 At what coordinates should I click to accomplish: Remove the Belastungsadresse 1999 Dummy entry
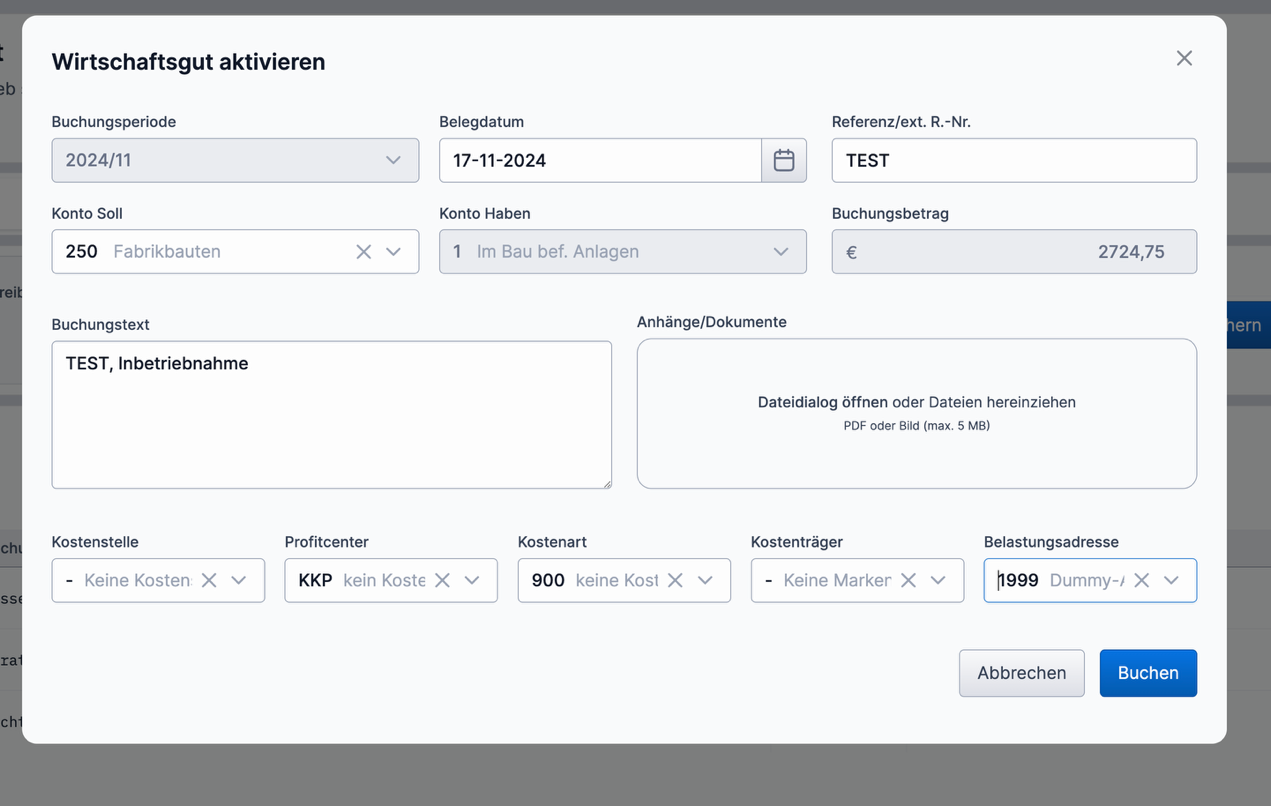pyautogui.click(x=1141, y=580)
